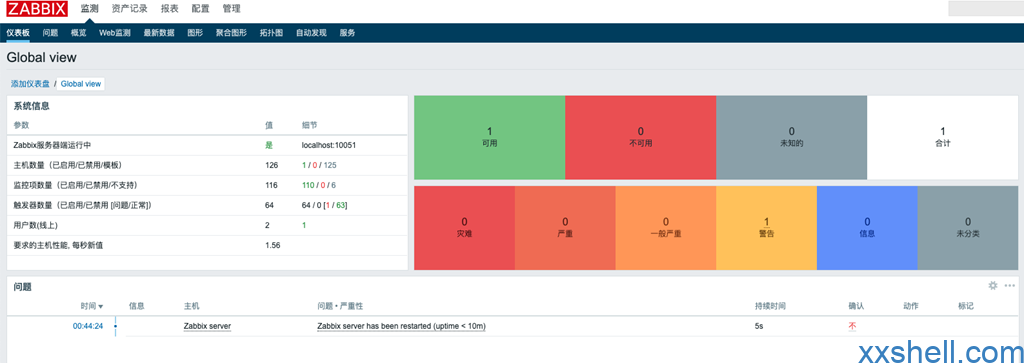Open the three-dots menu in 问题 widget
Viewport: 1024px width, 363px height.
(x=1010, y=285)
